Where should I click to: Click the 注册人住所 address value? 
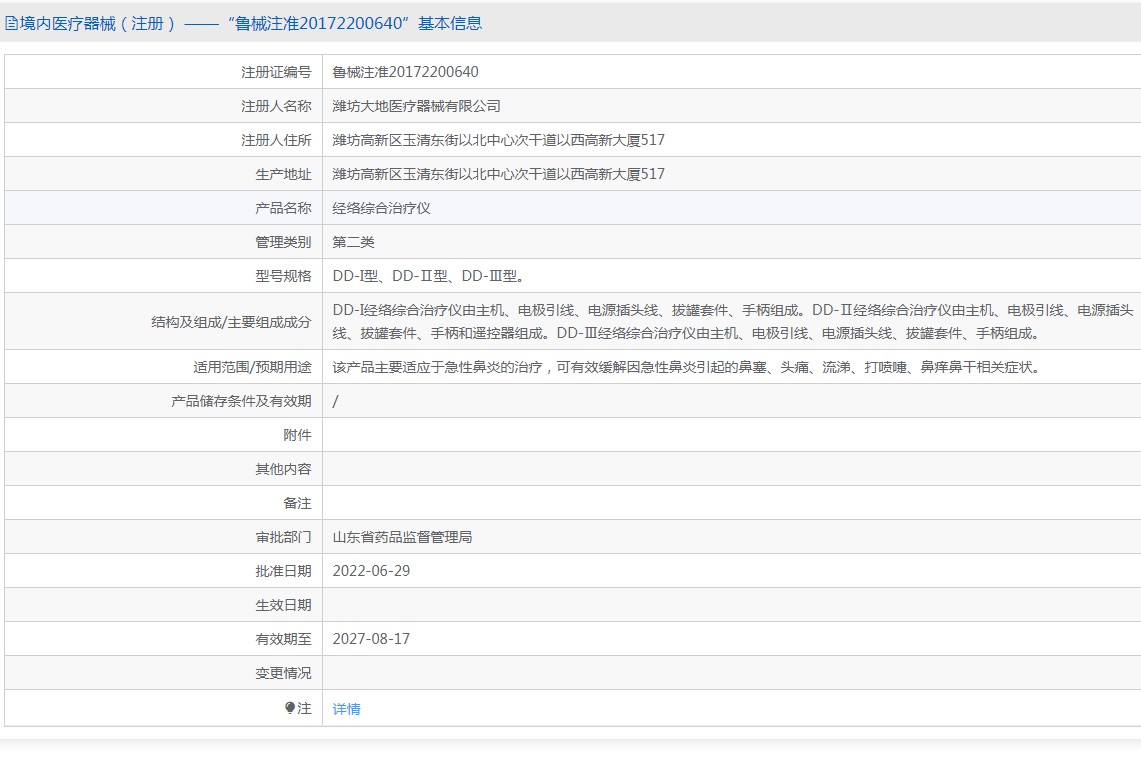tap(498, 140)
